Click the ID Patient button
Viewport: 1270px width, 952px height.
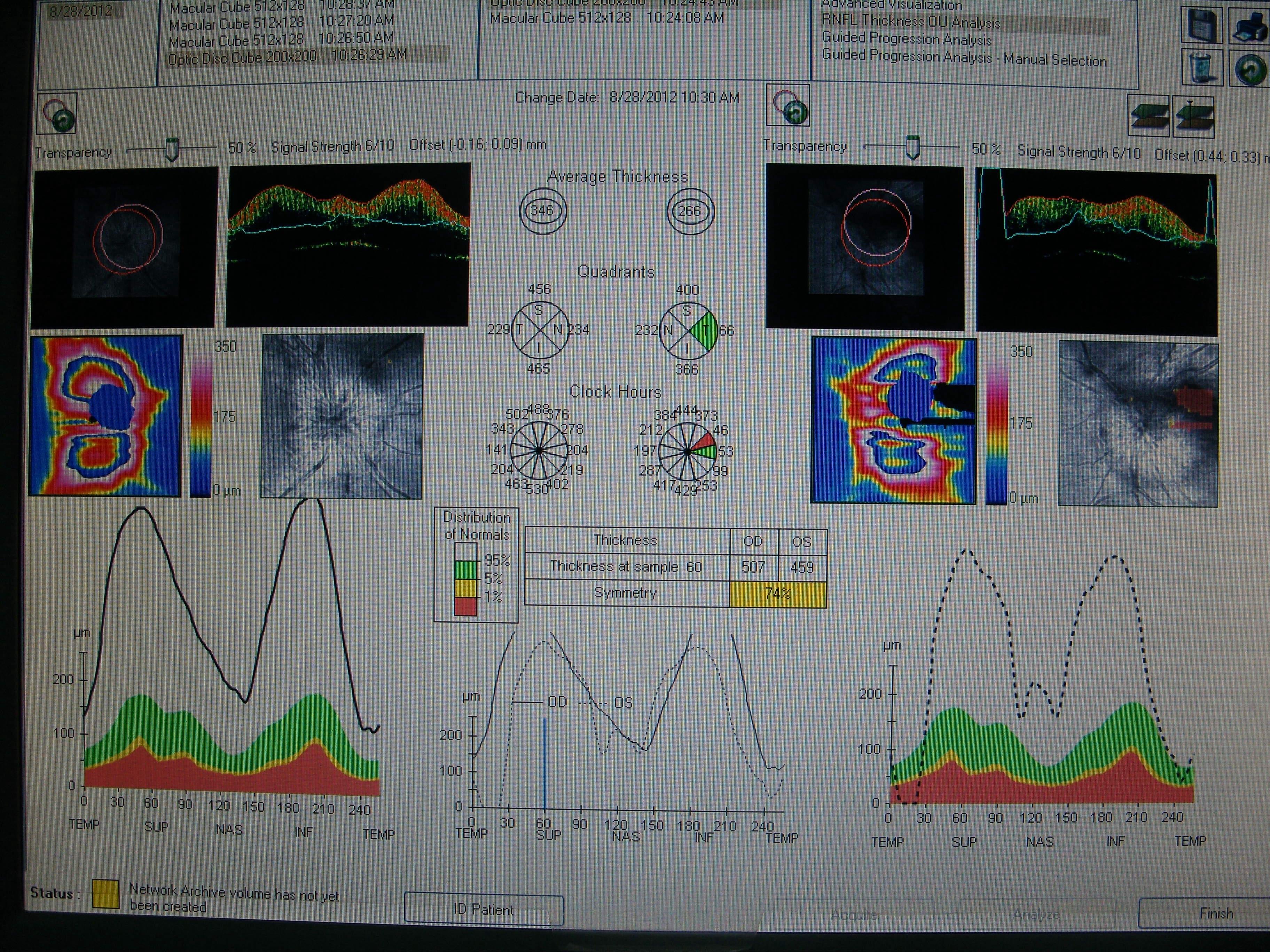[484, 909]
